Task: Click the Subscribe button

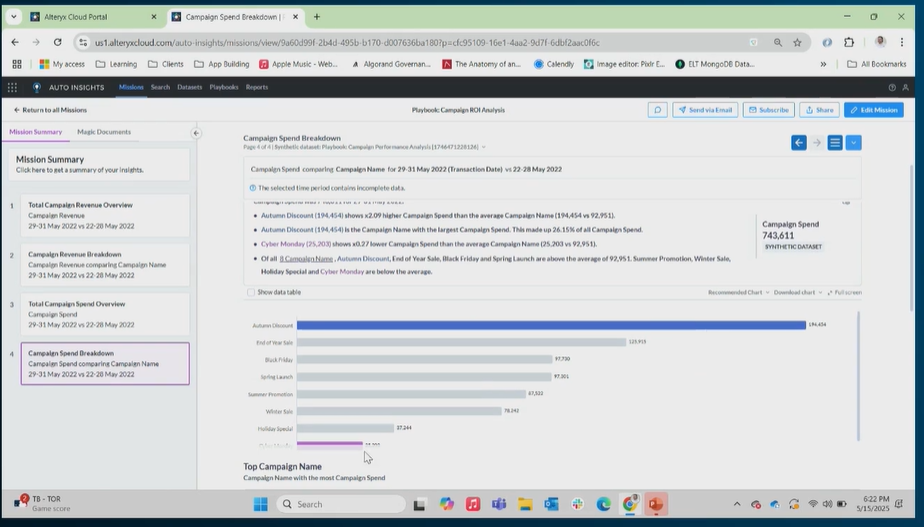Action: 768,110
